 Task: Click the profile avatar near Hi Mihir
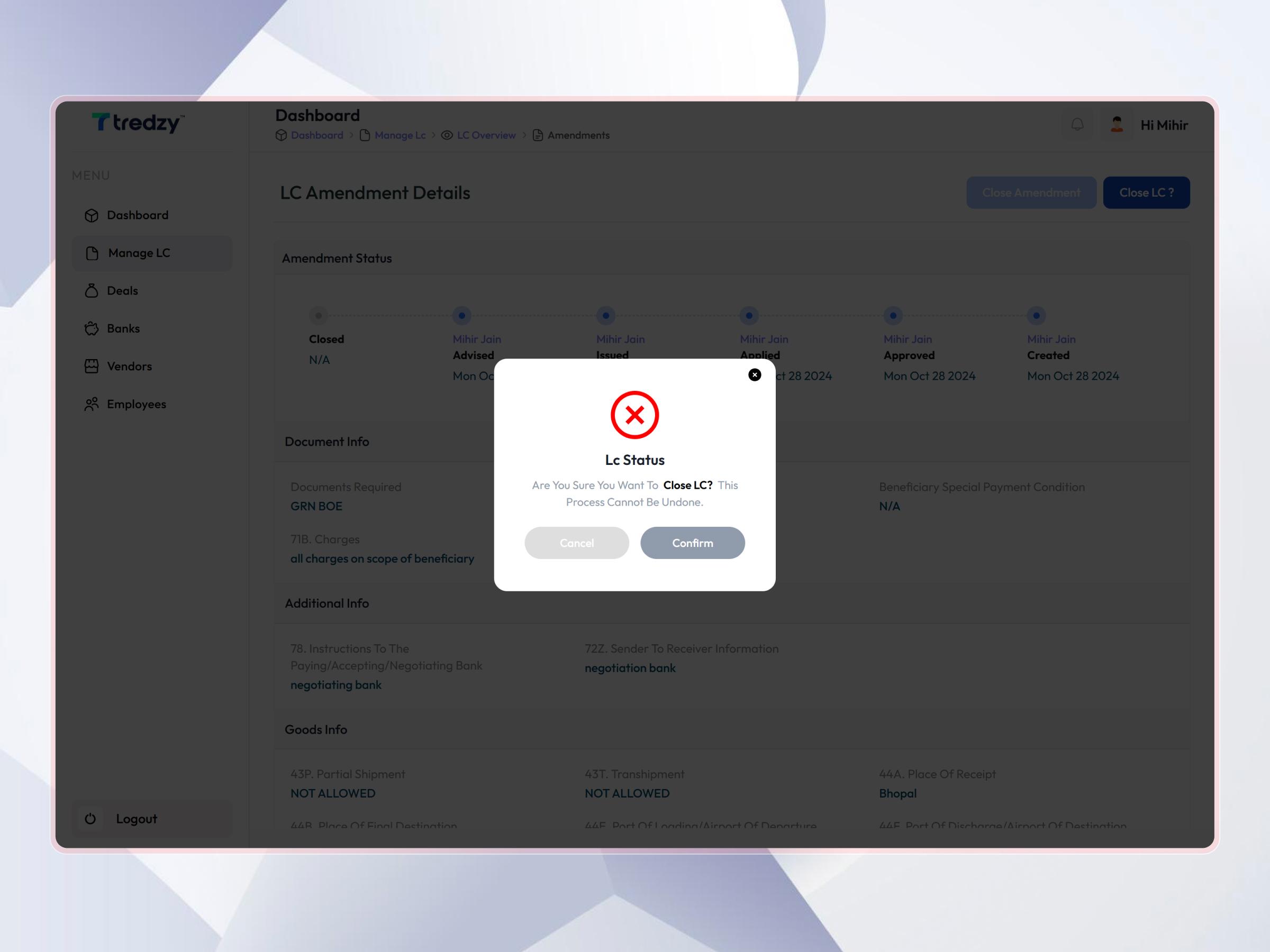click(x=1116, y=124)
